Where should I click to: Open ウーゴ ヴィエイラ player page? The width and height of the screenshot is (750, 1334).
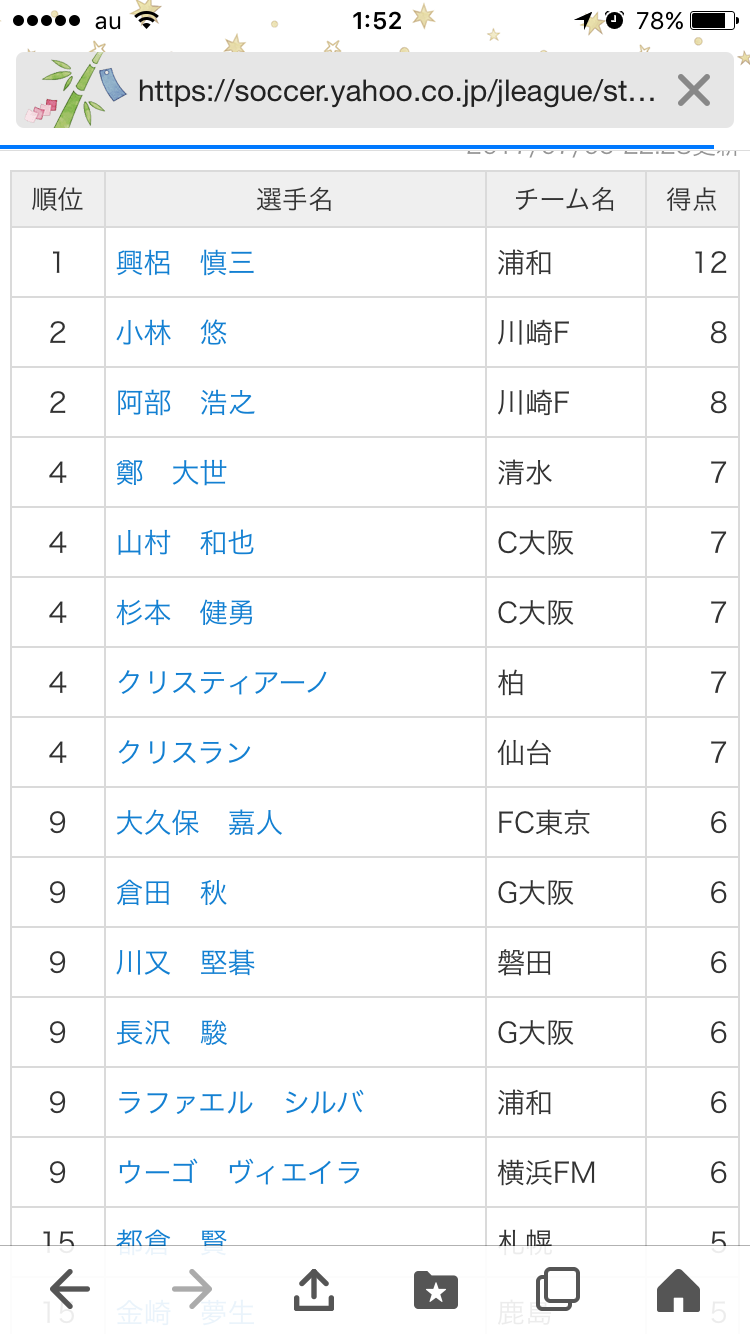239,1172
